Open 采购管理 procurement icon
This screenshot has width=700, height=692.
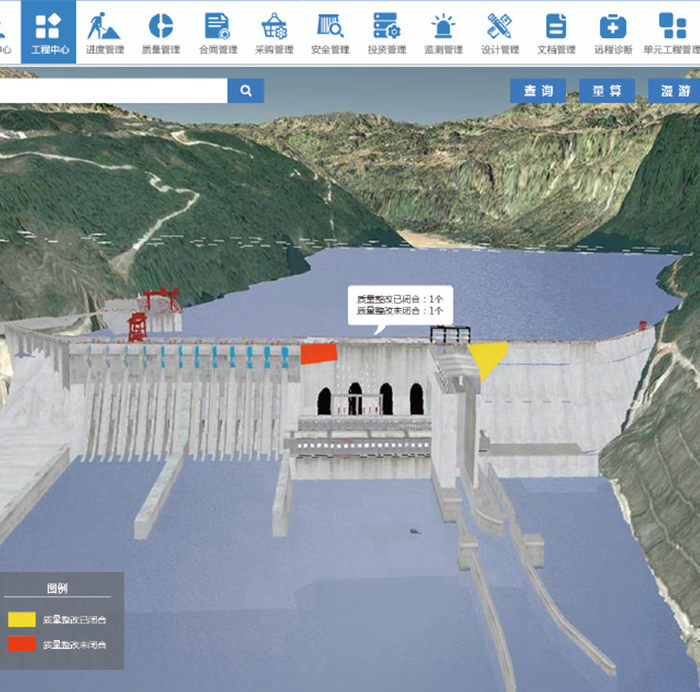point(273,32)
